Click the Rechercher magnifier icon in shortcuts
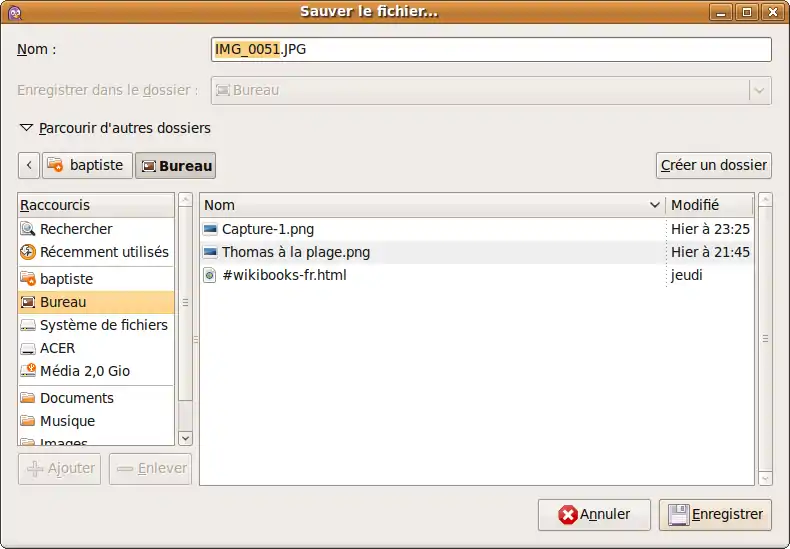The height and width of the screenshot is (549, 790). point(28,229)
